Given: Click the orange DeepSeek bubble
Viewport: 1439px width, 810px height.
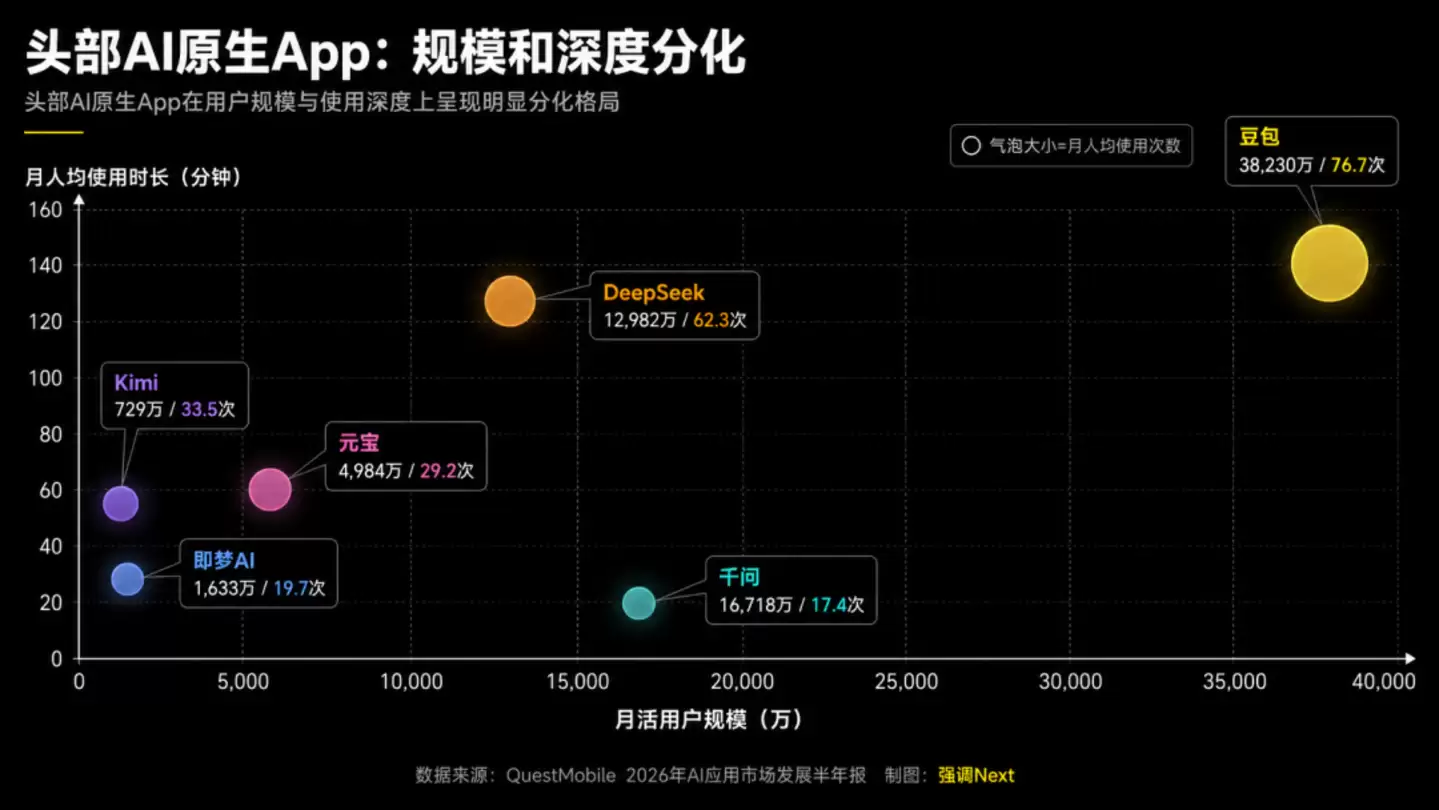Looking at the screenshot, I should (x=510, y=301).
